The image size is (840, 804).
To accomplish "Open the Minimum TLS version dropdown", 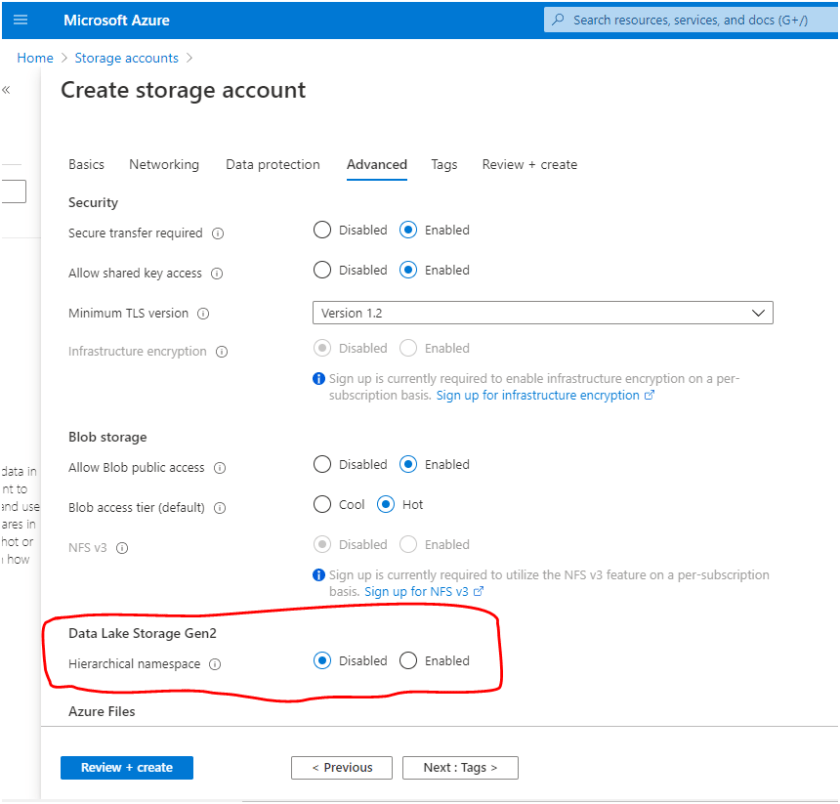I will (x=543, y=313).
